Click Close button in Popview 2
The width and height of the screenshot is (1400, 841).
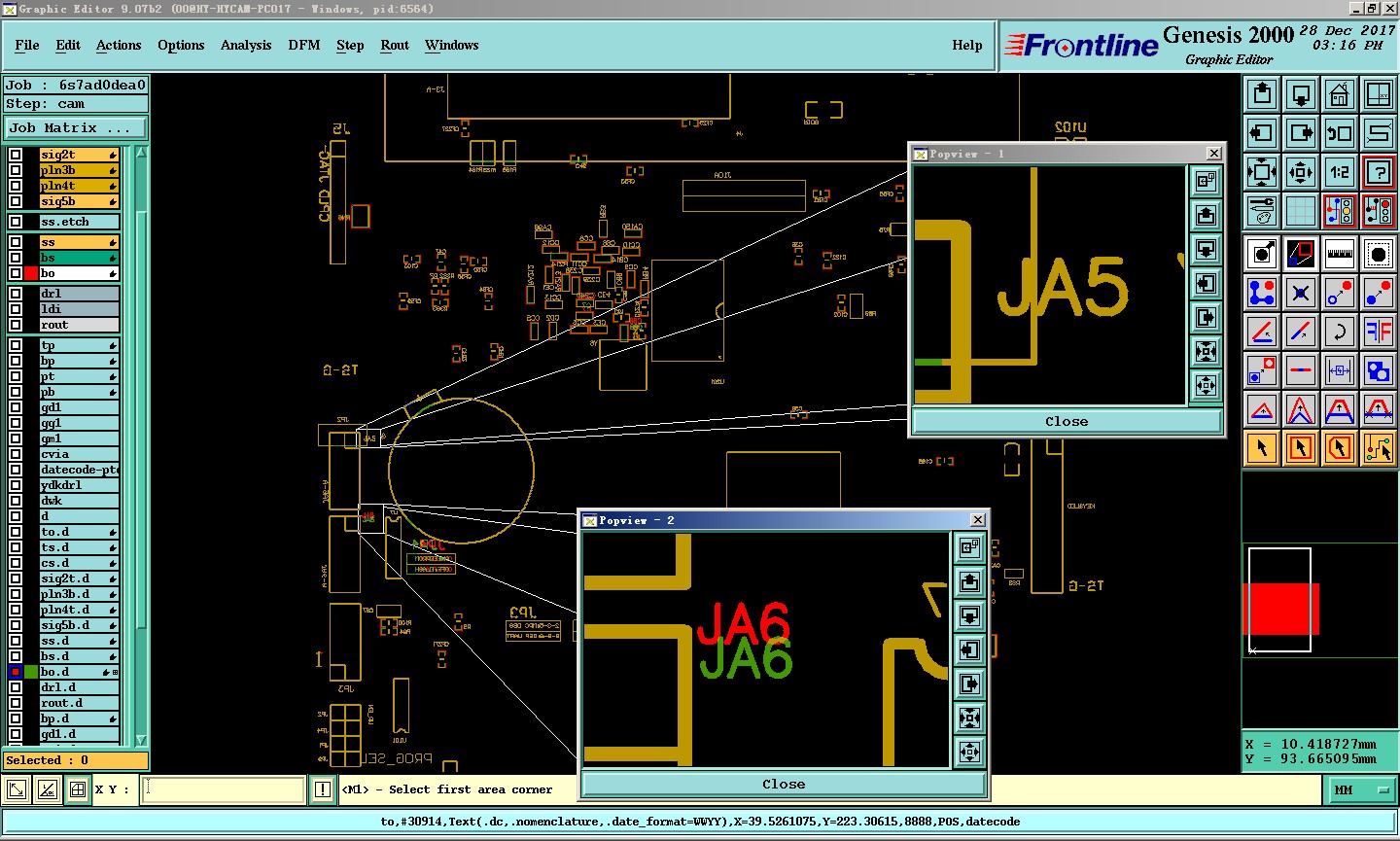(784, 784)
